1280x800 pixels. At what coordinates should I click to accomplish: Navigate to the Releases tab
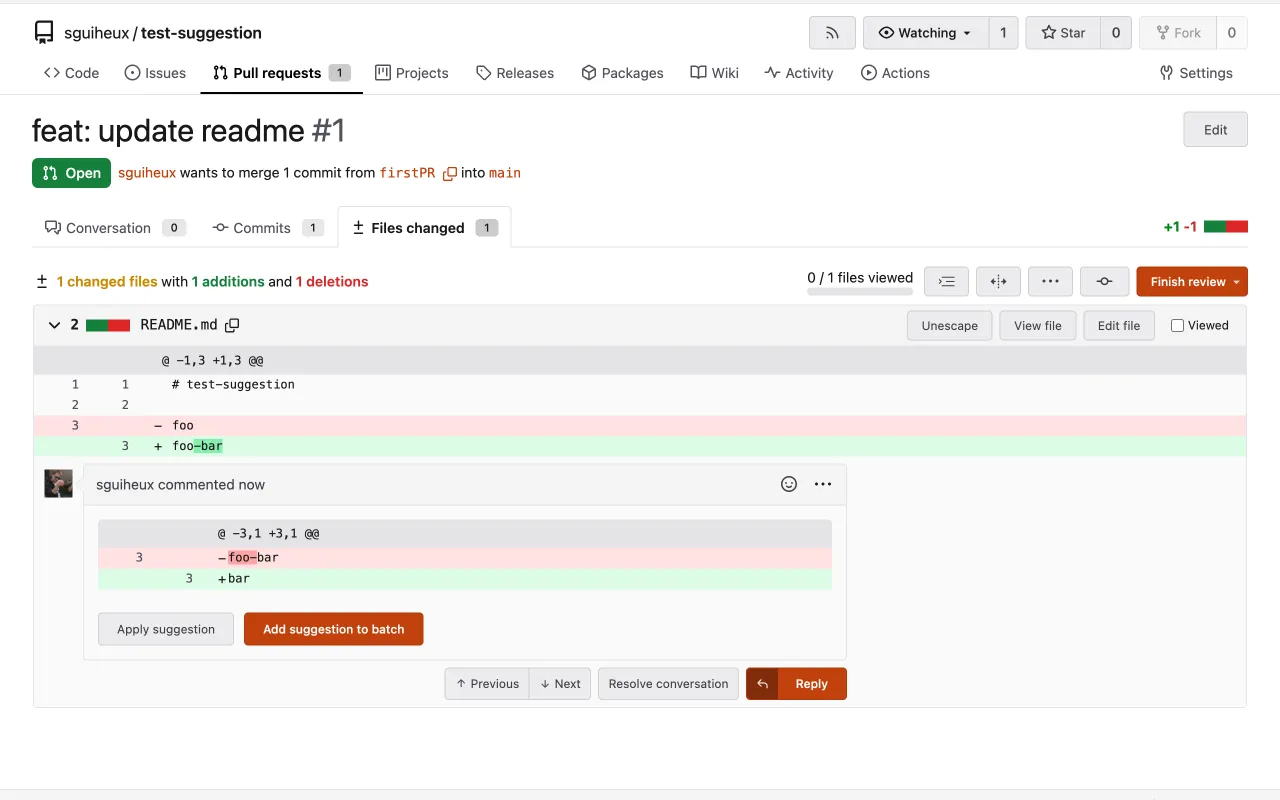click(x=515, y=73)
